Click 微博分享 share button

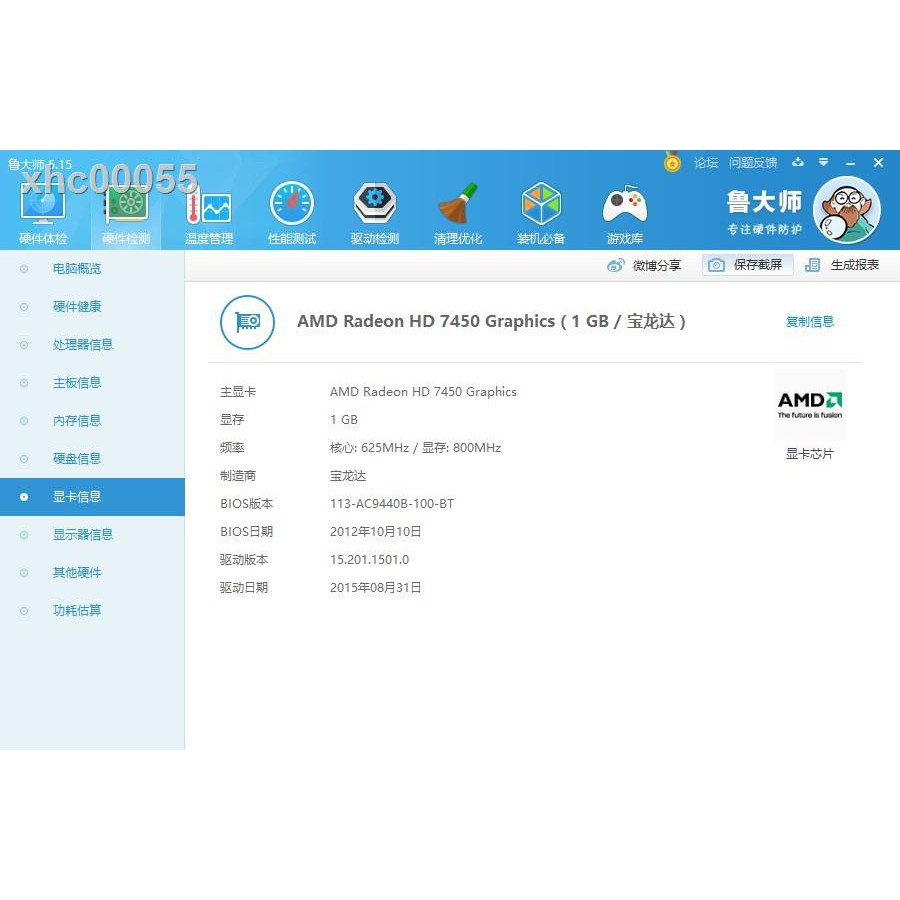(x=643, y=265)
